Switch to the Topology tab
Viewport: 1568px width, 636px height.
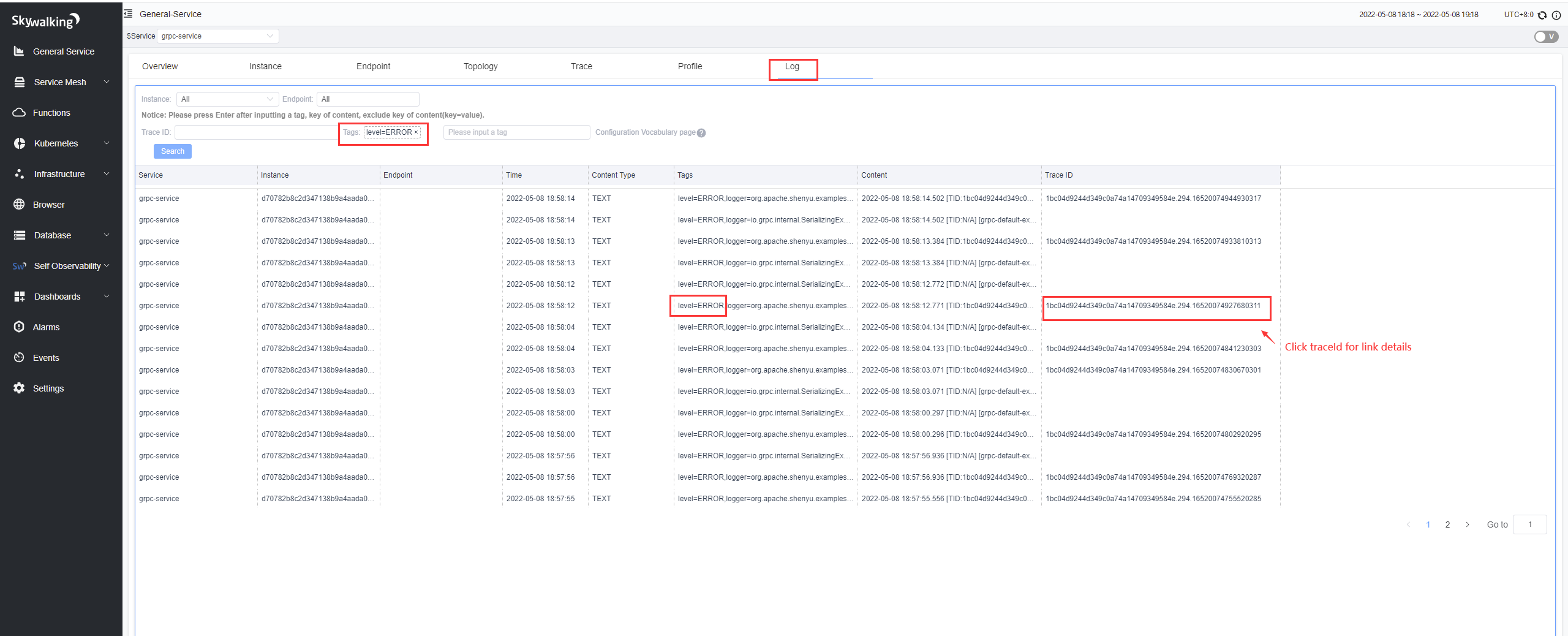480,67
